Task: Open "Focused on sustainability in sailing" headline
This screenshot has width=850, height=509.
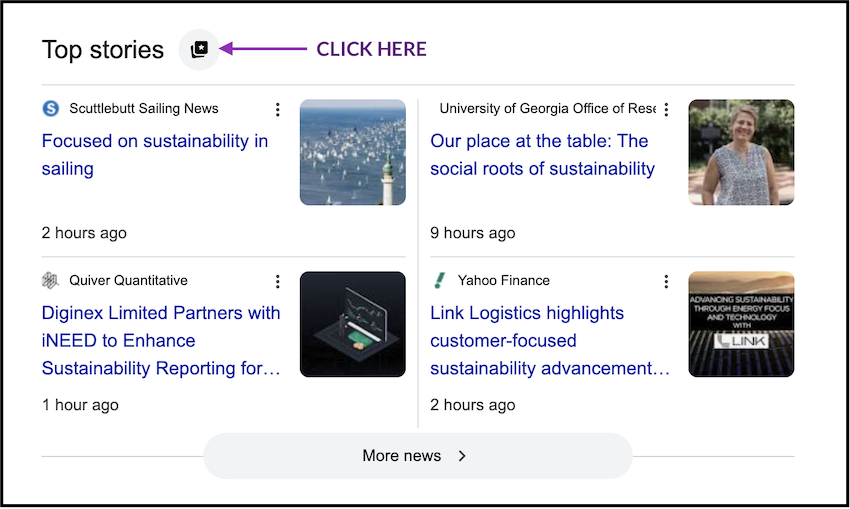Action: point(155,155)
